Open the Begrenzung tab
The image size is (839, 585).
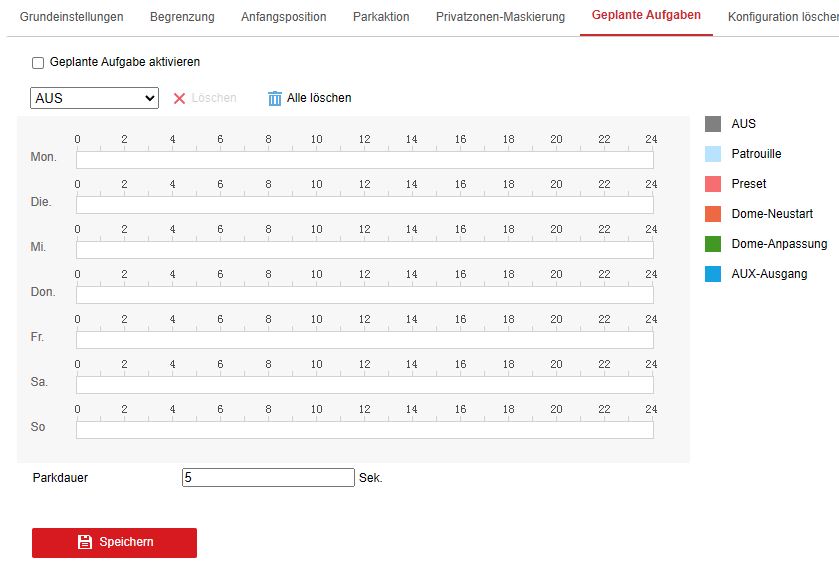coord(182,17)
